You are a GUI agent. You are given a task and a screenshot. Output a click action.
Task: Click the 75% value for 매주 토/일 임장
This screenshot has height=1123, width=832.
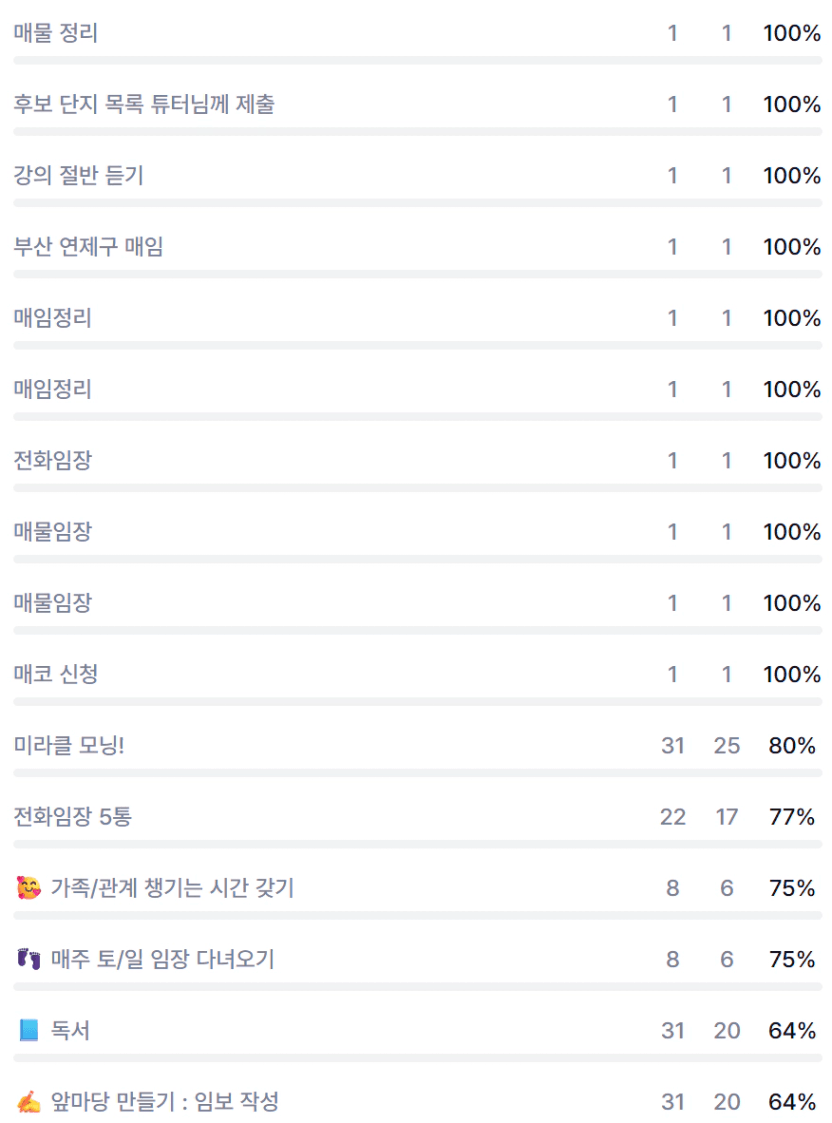tap(792, 959)
